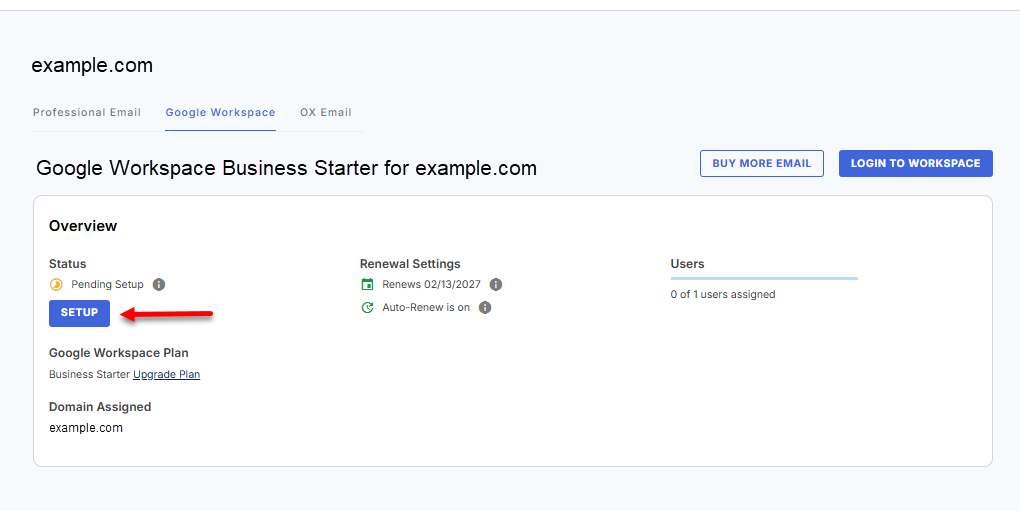Click the Domain Assigned label

(100, 407)
